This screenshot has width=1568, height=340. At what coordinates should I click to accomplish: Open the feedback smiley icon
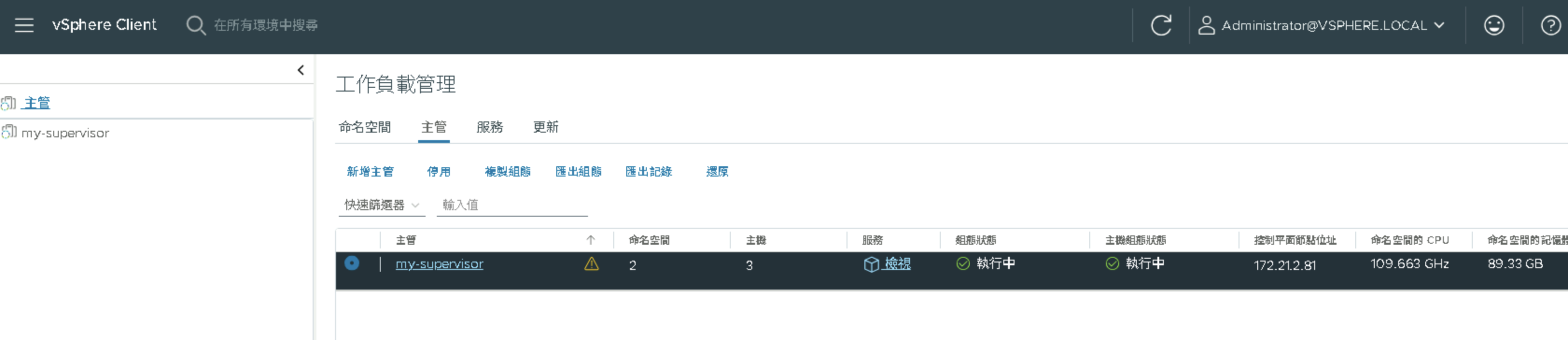click(1494, 25)
